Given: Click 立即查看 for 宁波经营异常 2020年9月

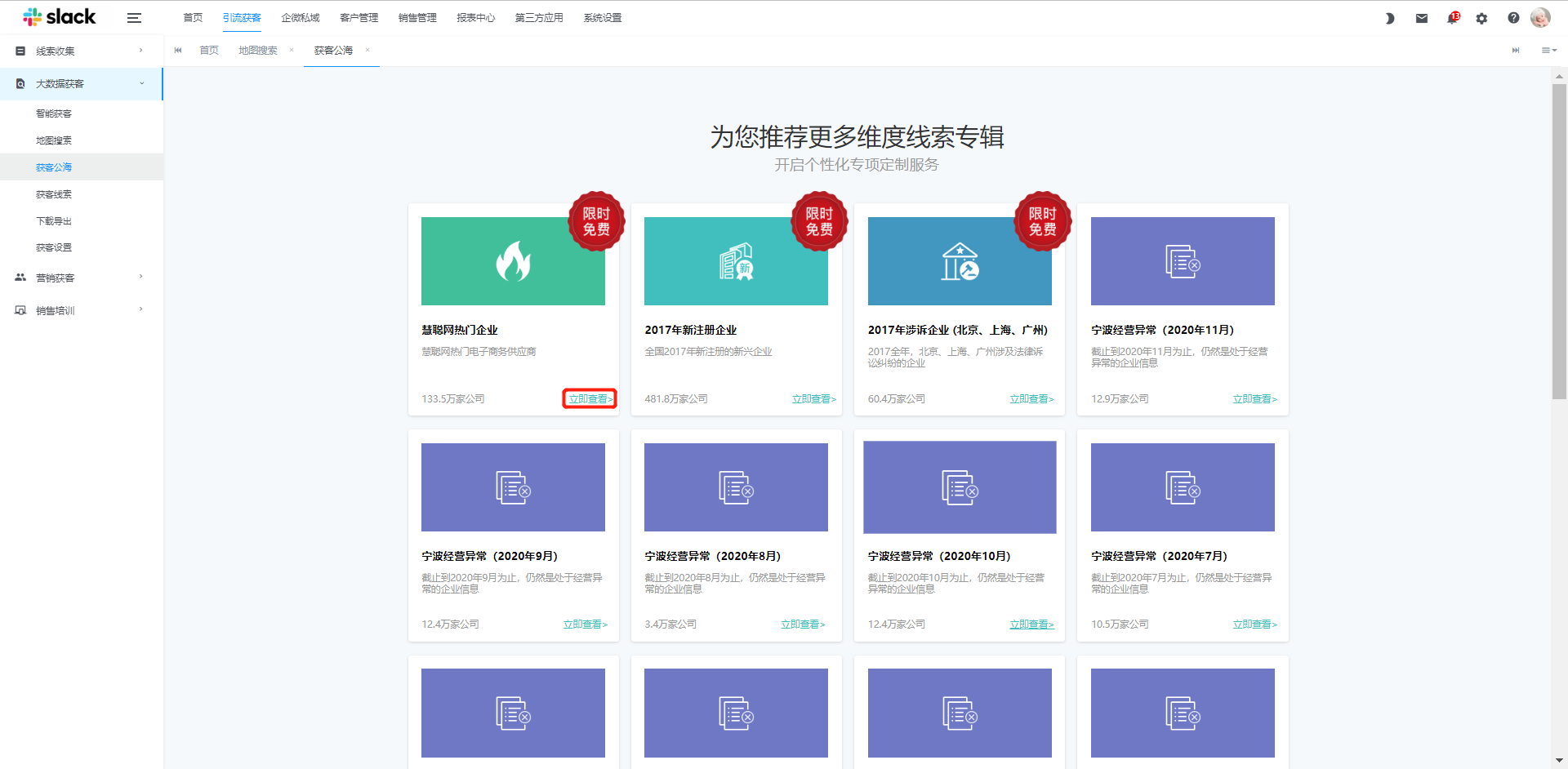Looking at the screenshot, I should 586,625.
